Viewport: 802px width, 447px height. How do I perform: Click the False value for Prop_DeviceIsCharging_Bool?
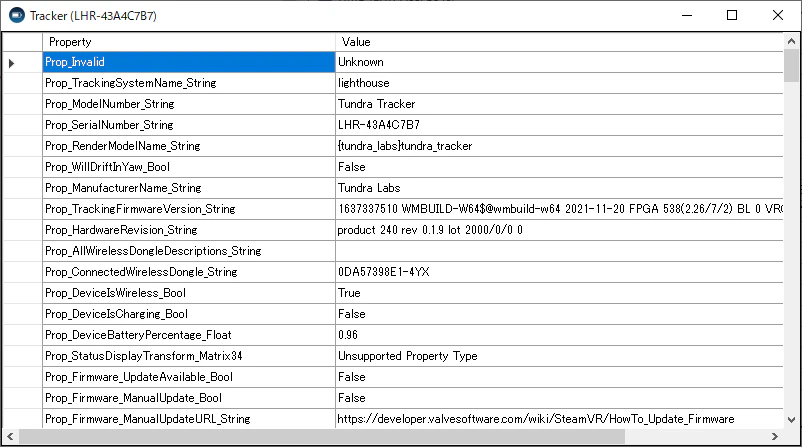[559, 314]
